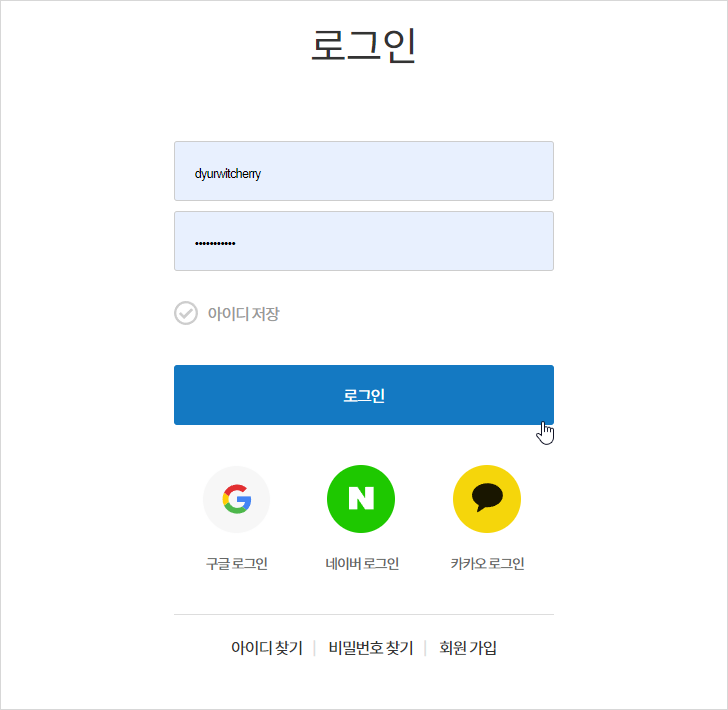Focus the username field containing dyurwitcherry
The image size is (728, 710).
coord(364,171)
